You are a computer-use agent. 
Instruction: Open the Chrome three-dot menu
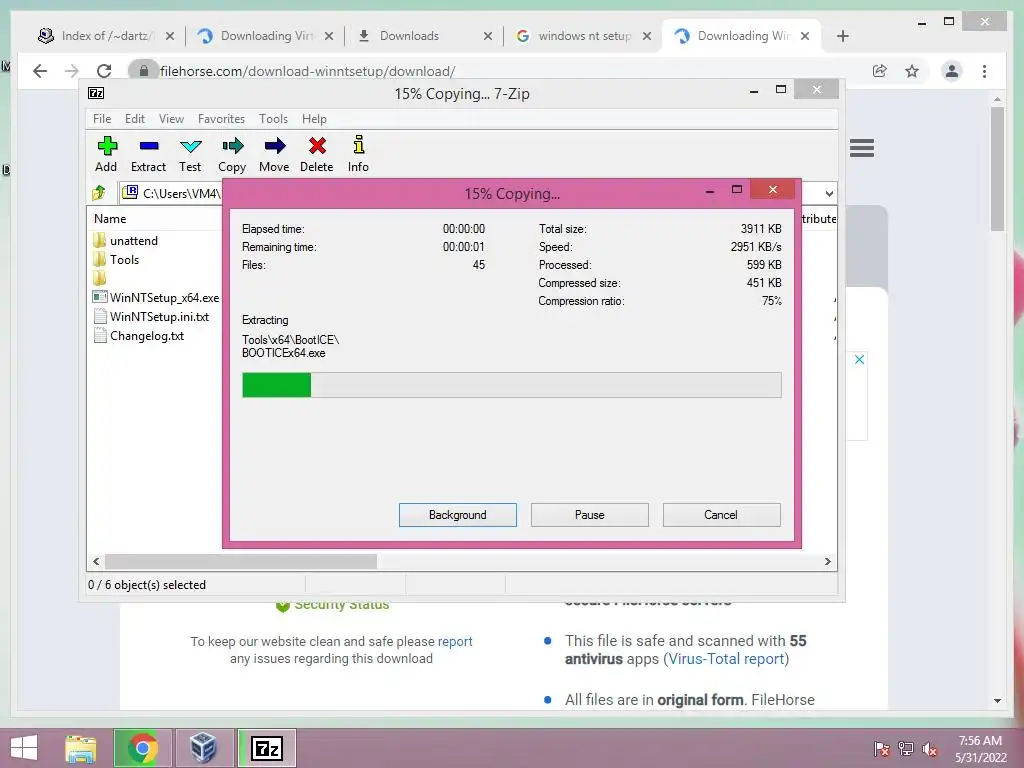click(984, 71)
